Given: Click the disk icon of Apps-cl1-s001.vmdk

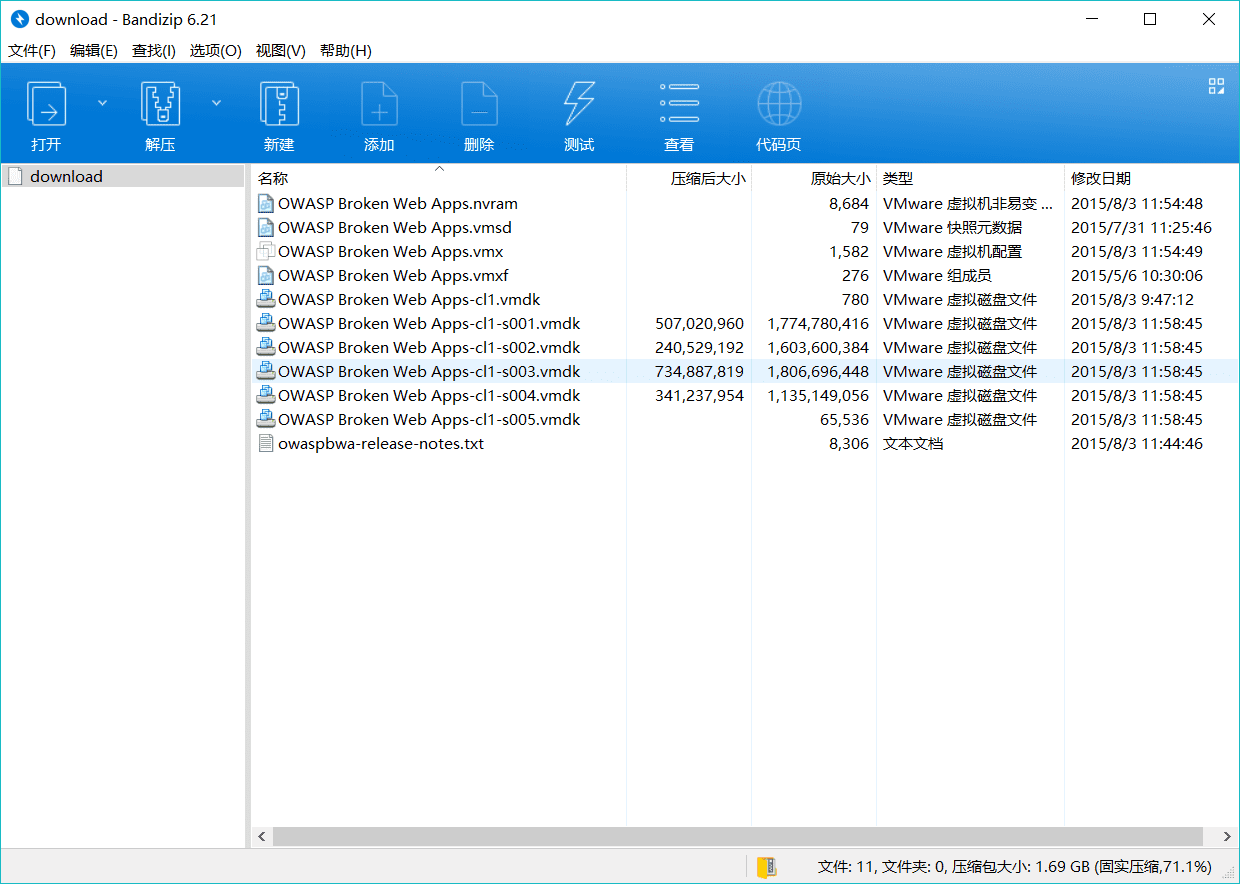Looking at the screenshot, I should (265, 323).
